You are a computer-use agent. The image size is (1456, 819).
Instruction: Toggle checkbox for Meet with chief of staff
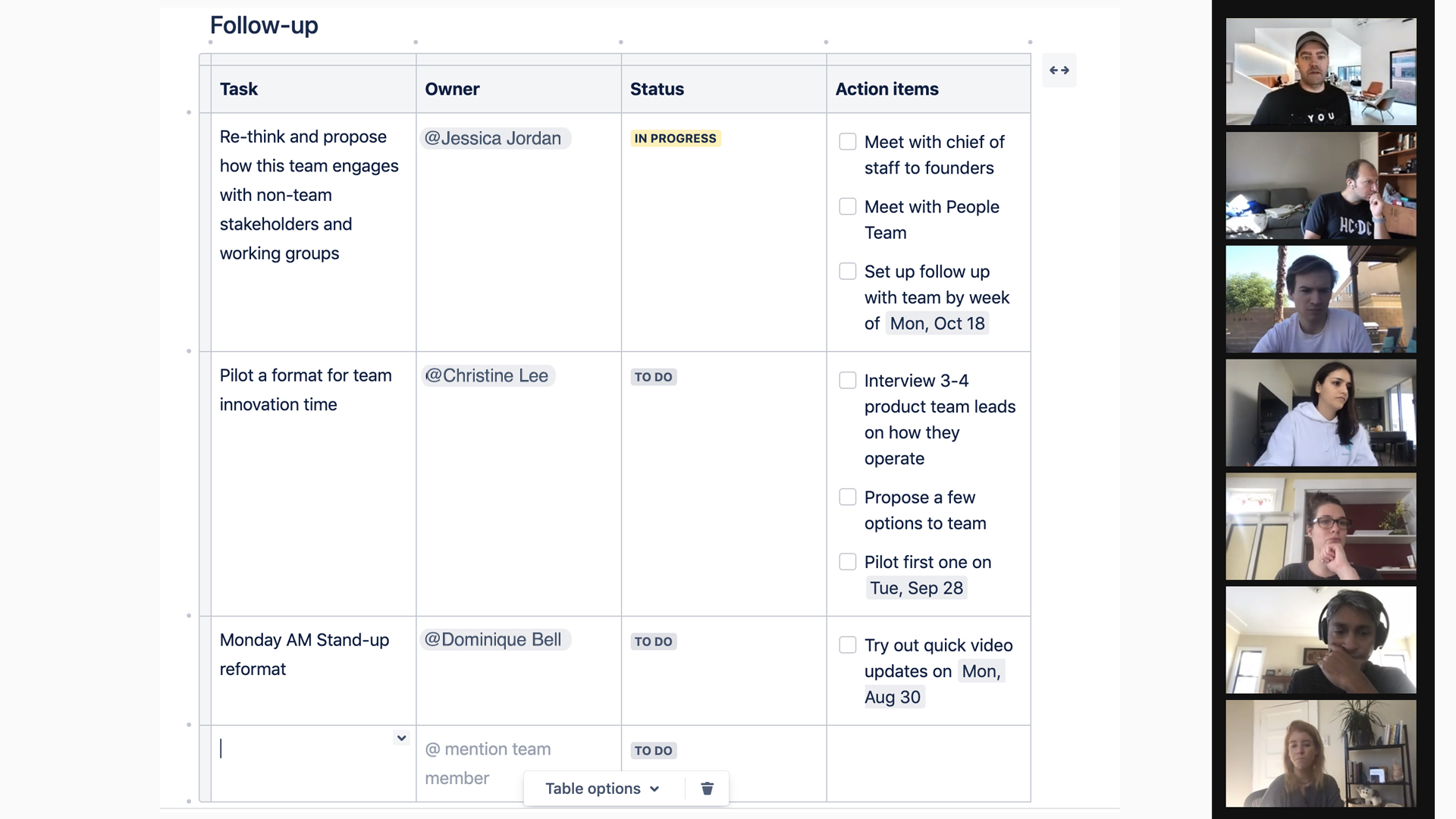[x=847, y=142]
